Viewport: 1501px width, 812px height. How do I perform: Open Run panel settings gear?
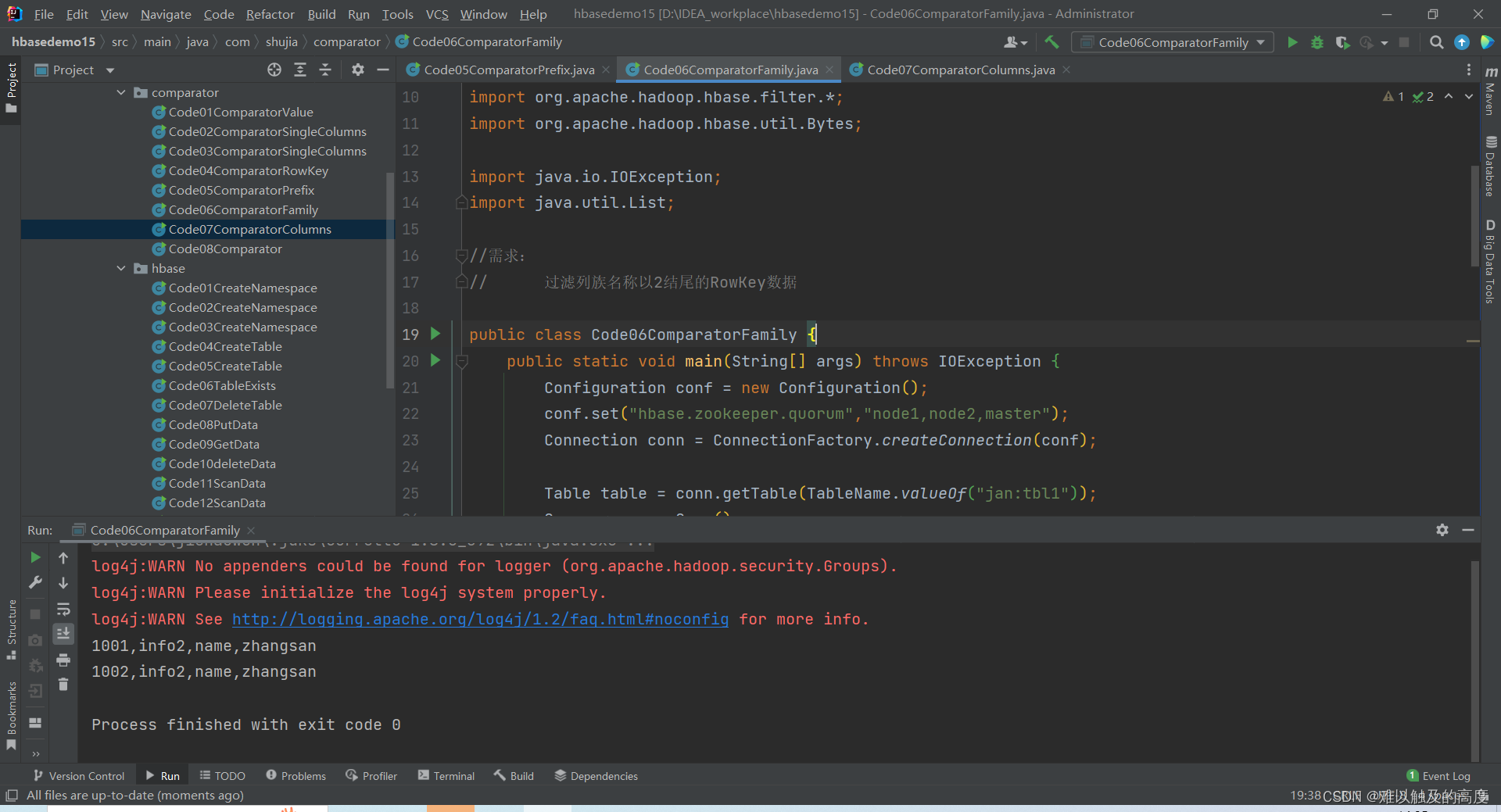pos(1442,530)
